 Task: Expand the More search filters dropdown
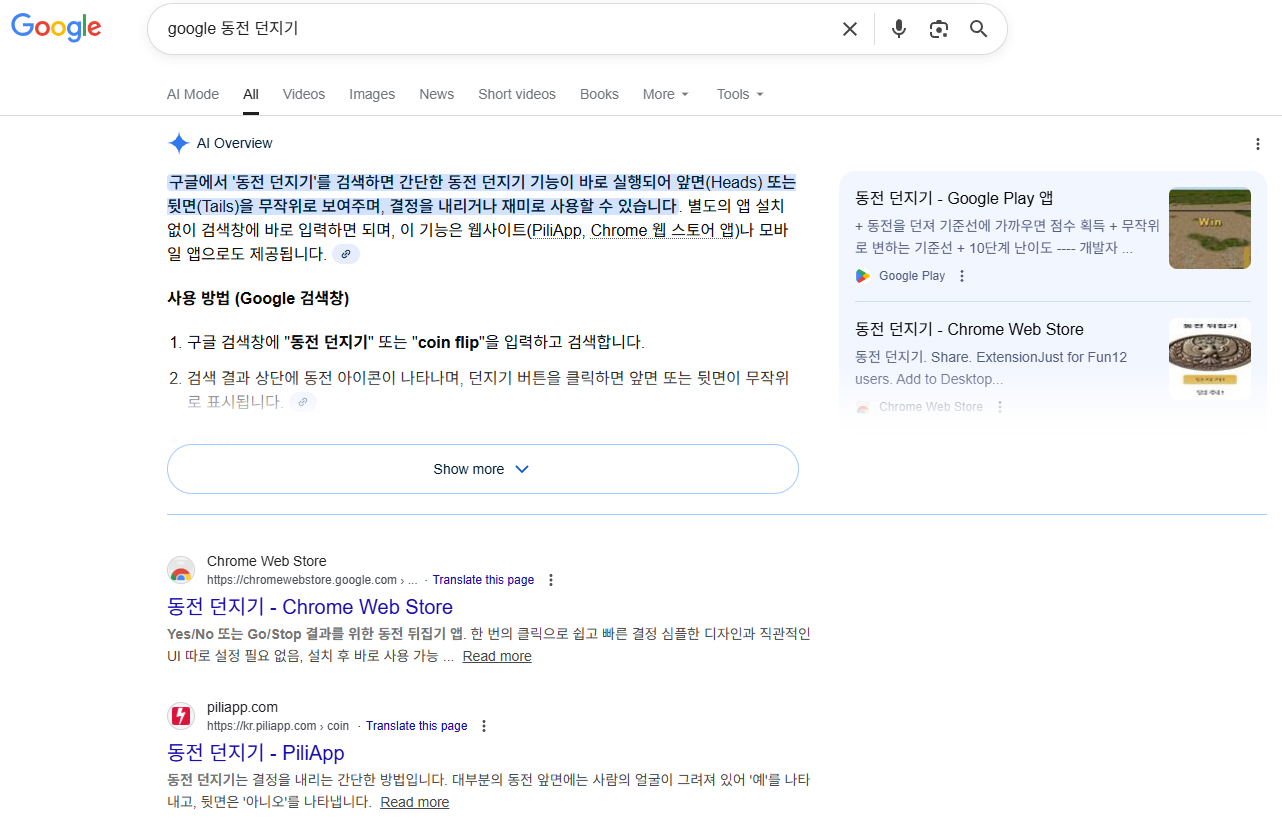click(x=665, y=94)
